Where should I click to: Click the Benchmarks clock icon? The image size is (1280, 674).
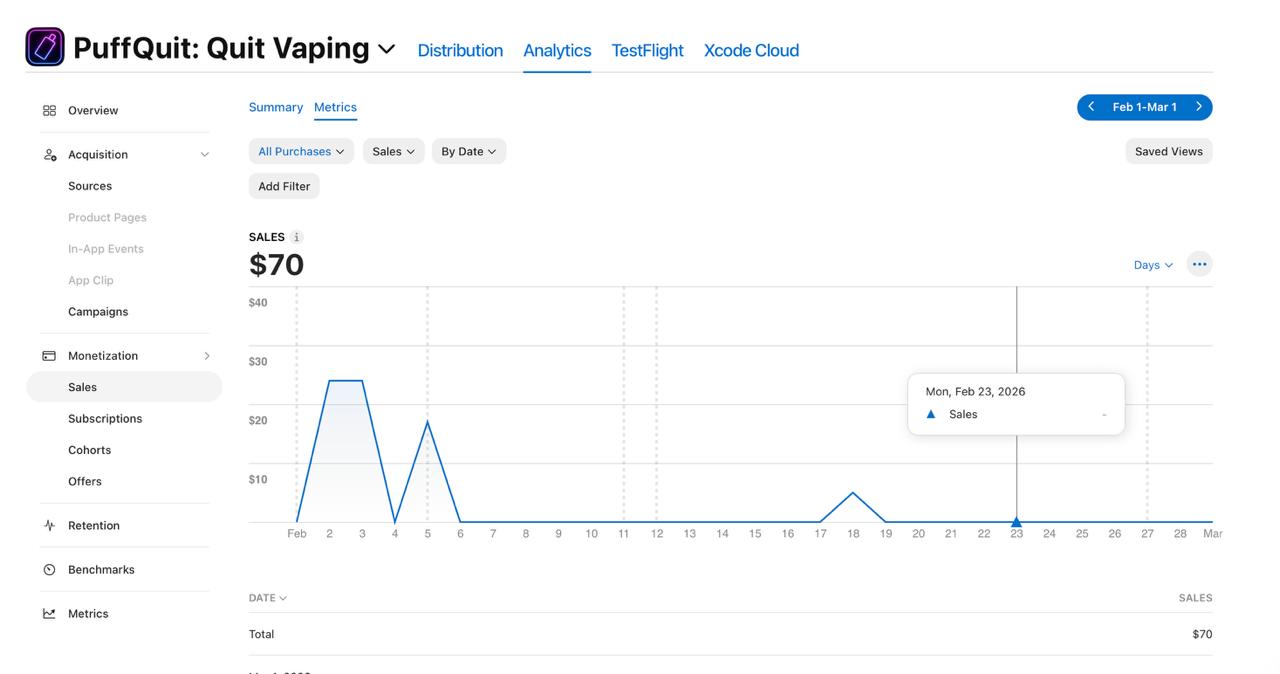click(49, 570)
